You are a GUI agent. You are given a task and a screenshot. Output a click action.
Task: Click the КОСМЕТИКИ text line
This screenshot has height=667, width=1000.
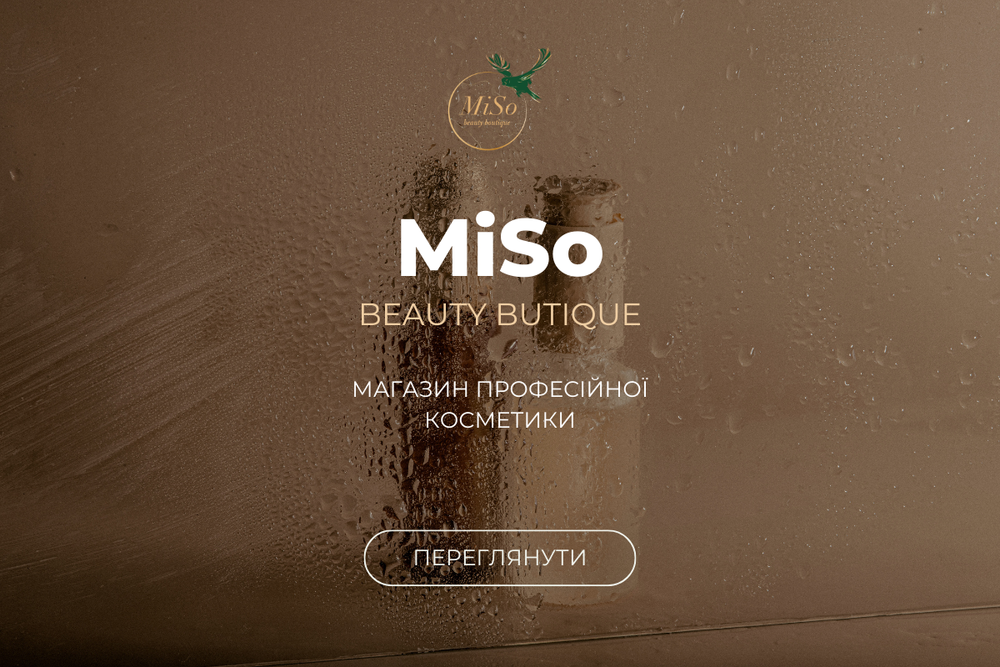point(500,420)
